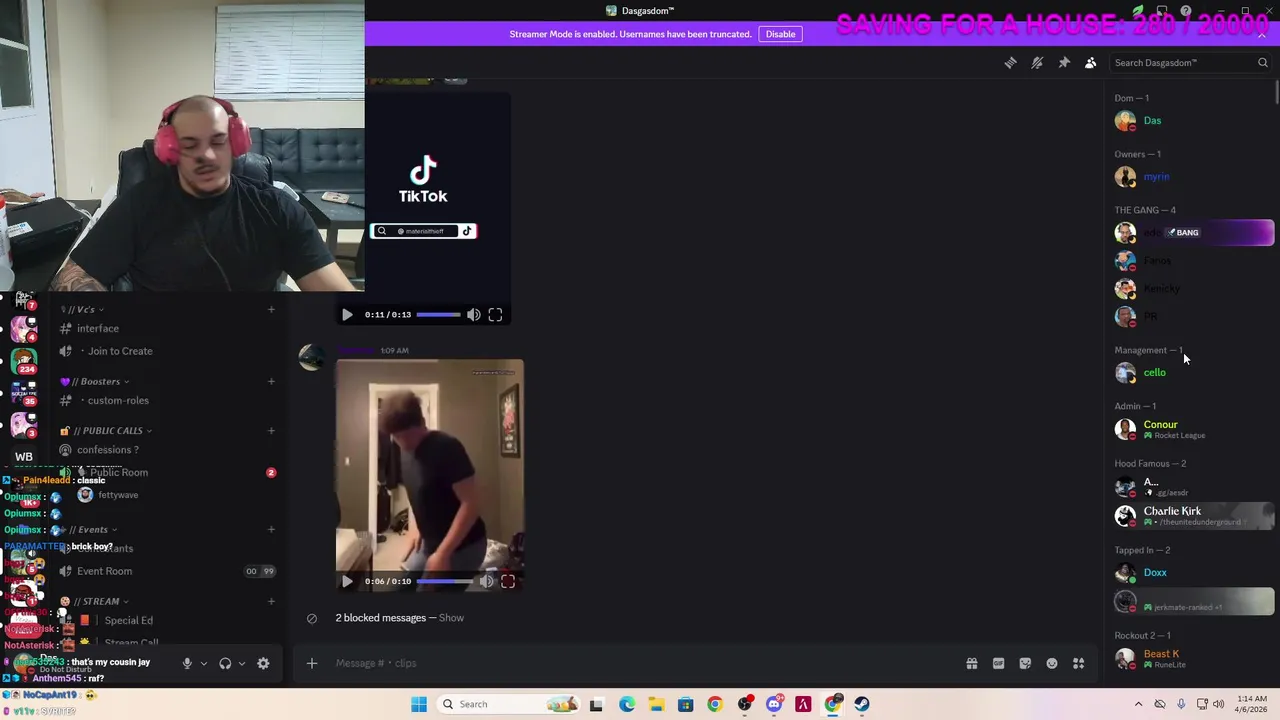
Task: Open member Charlie Kirk profile
Action: point(1193,515)
